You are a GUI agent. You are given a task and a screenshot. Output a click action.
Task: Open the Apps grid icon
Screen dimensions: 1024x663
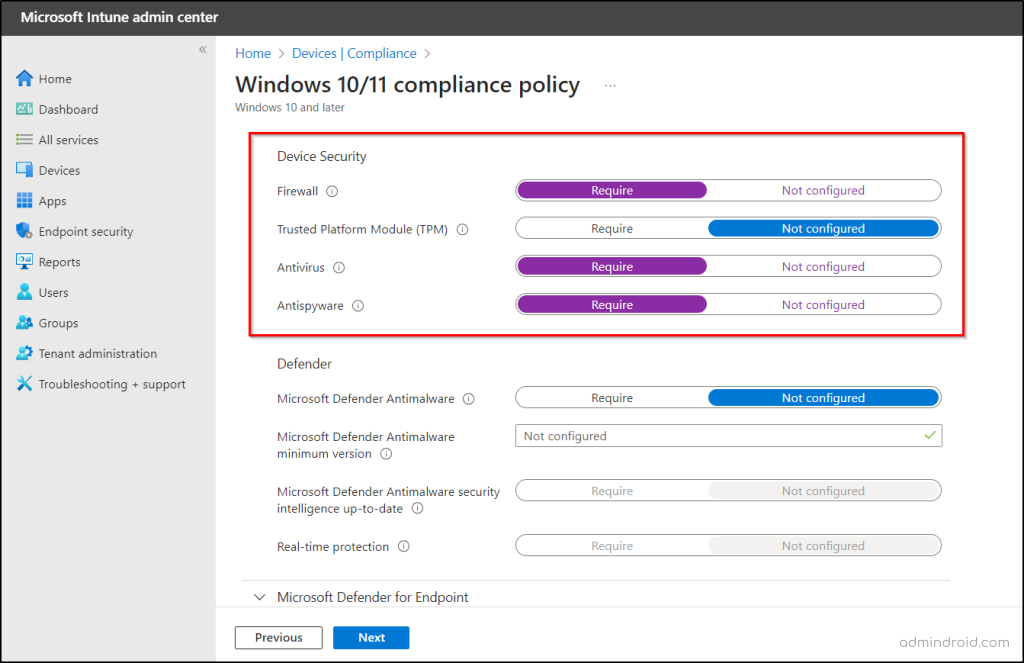(x=25, y=201)
